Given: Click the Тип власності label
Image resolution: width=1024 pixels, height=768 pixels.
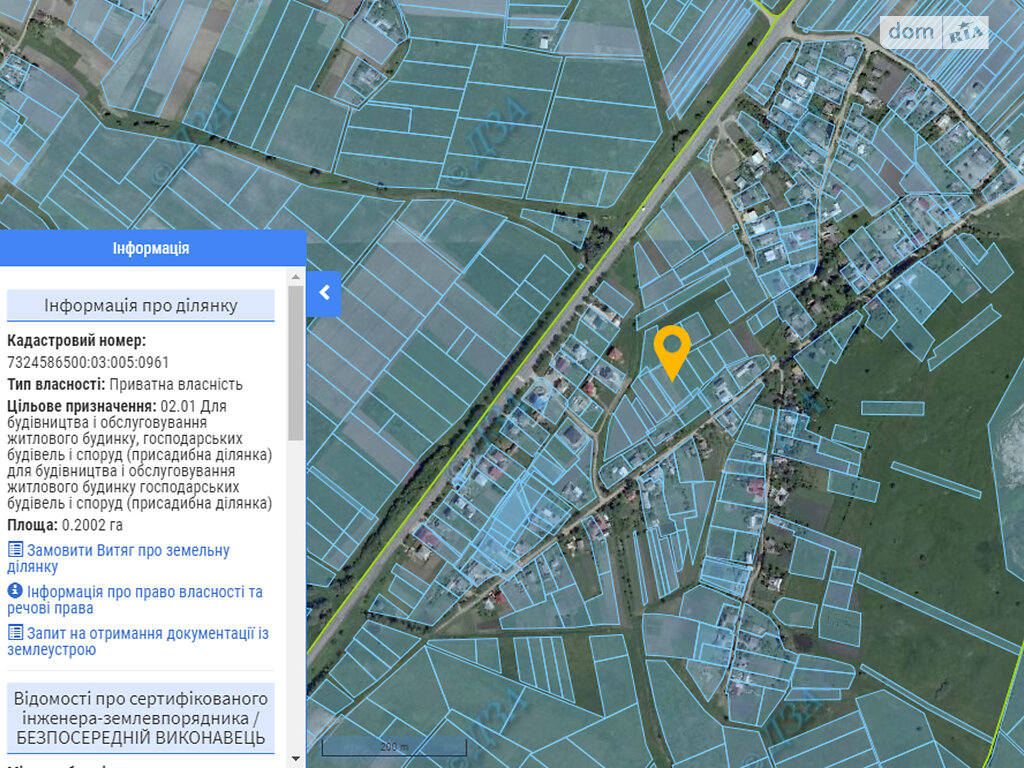Looking at the screenshot, I should pyautogui.click(x=56, y=384).
